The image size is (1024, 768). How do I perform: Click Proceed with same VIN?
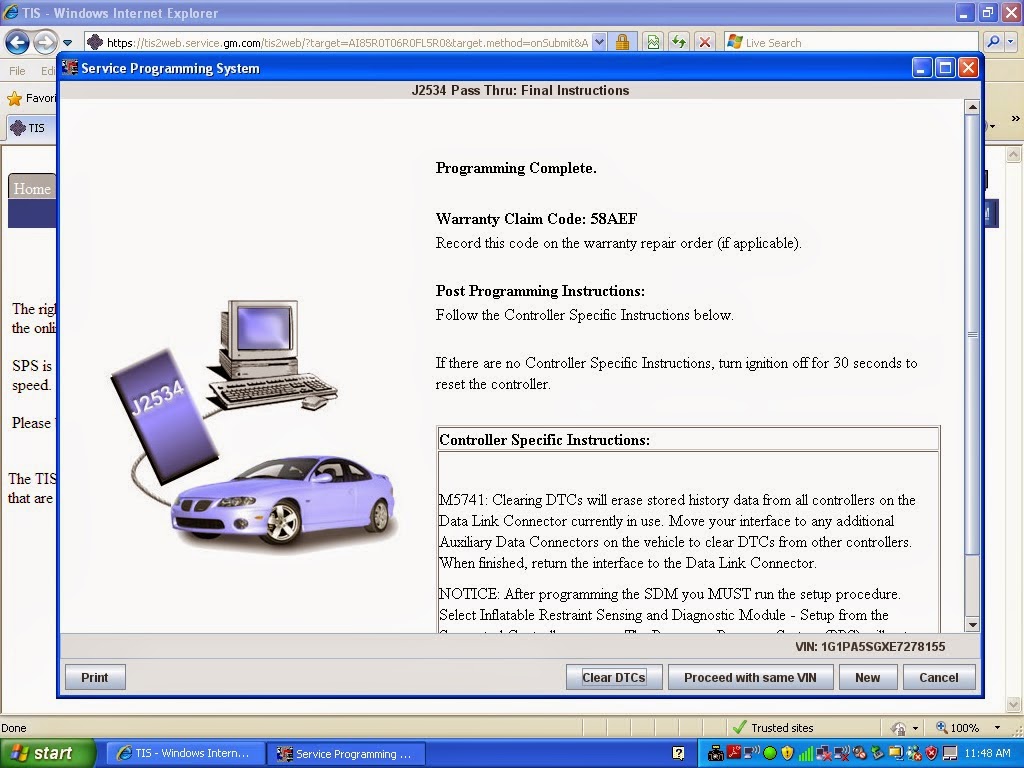pos(750,677)
